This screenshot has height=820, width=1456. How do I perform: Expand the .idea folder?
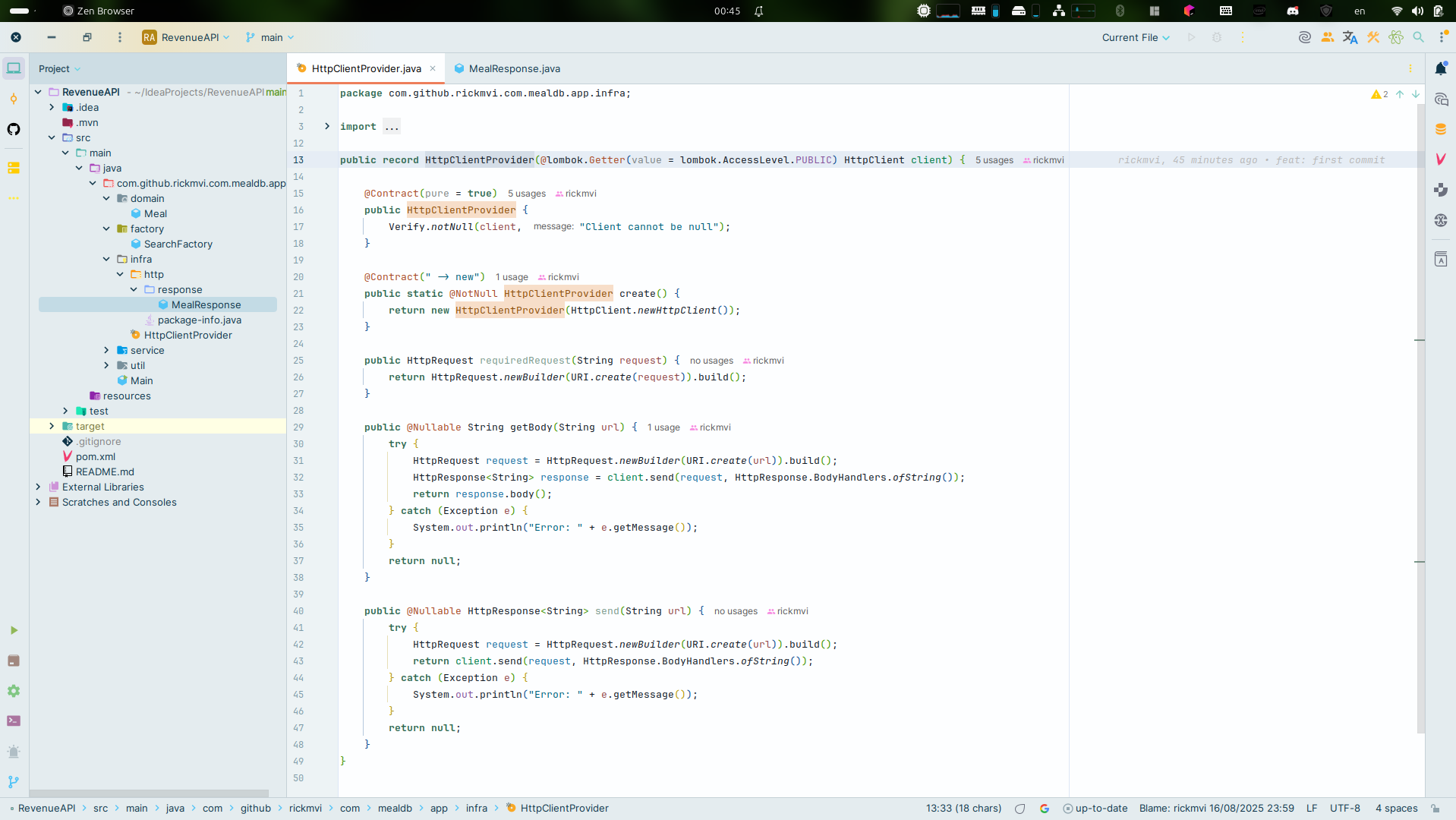pyautogui.click(x=52, y=107)
